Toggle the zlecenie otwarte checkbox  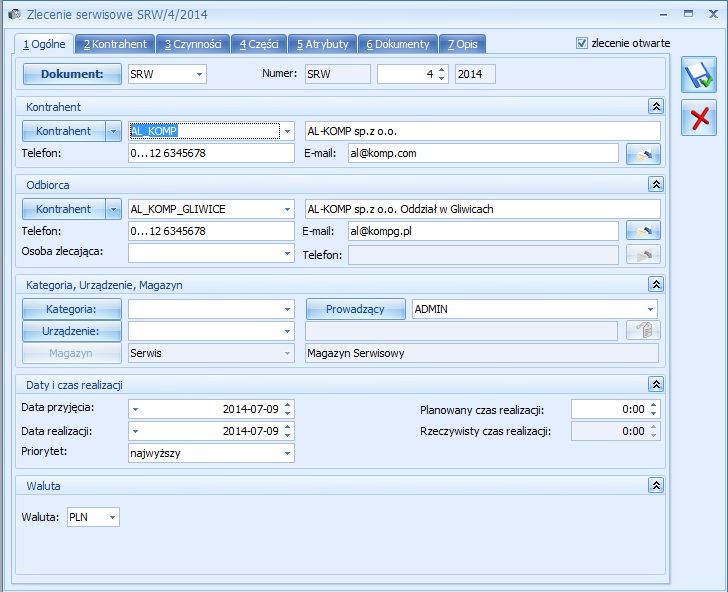582,43
